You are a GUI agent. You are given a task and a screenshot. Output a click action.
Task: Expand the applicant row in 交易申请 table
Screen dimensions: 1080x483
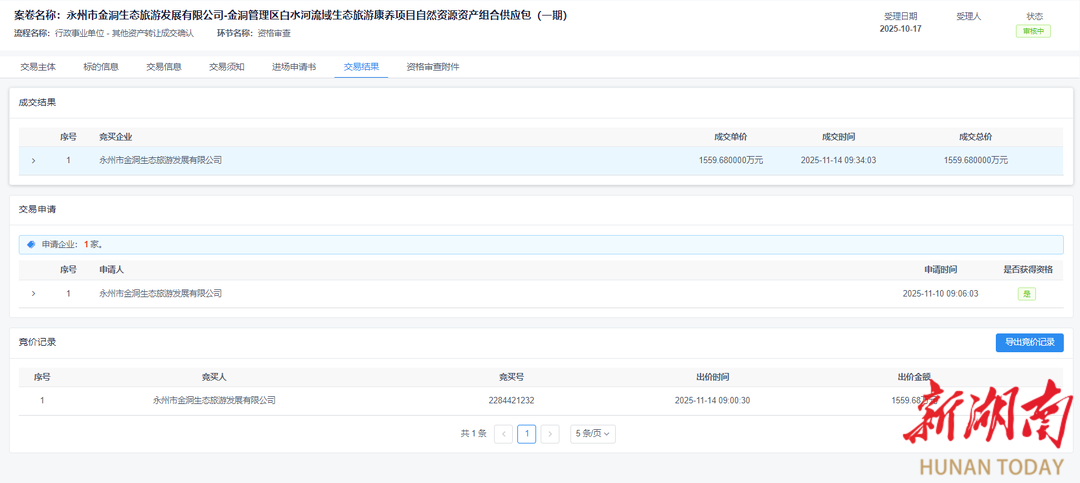click(33, 293)
